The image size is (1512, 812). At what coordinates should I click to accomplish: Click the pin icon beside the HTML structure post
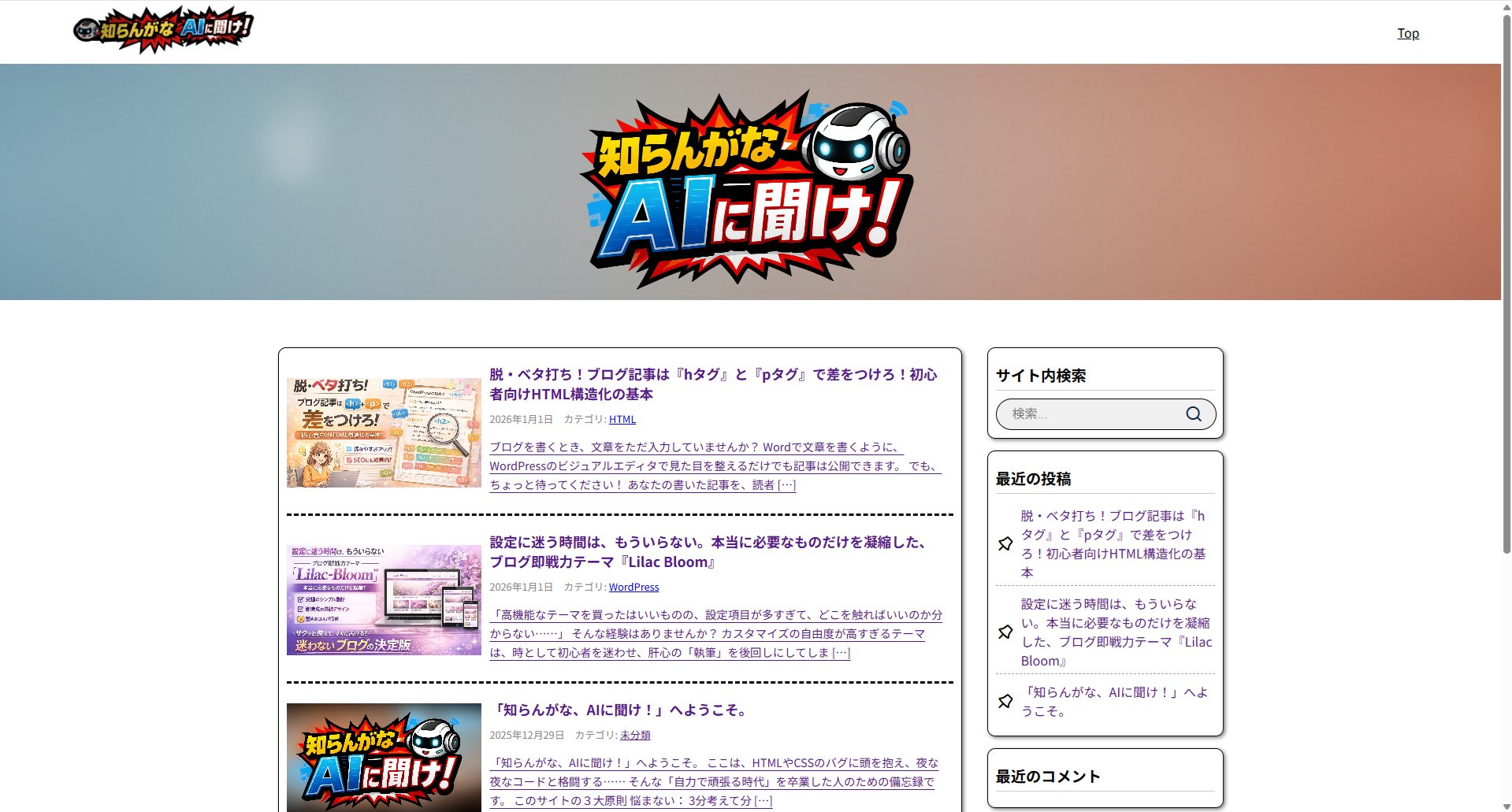pos(1005,544)
